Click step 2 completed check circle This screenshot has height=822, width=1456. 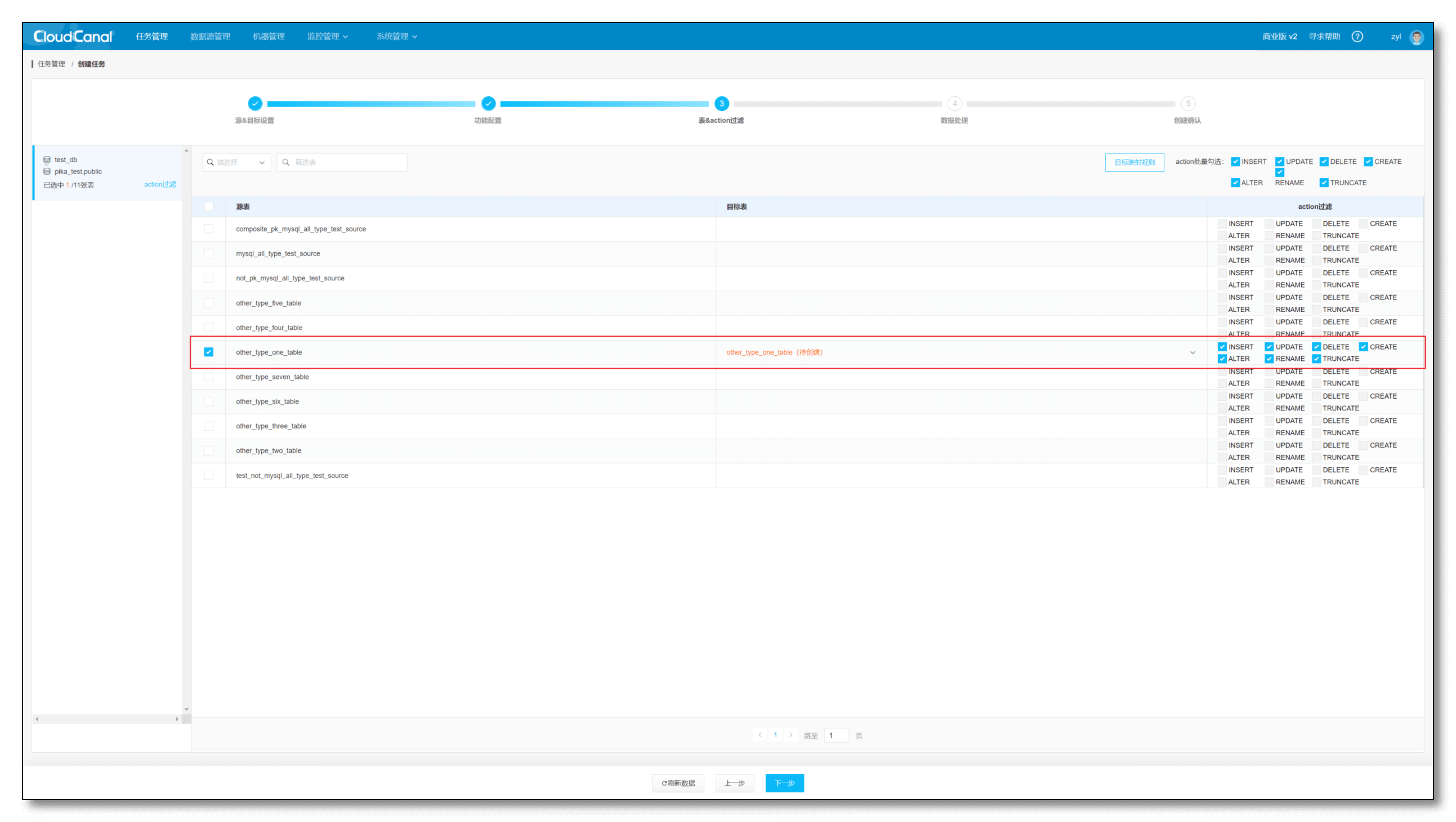click(x=488, y=104)
